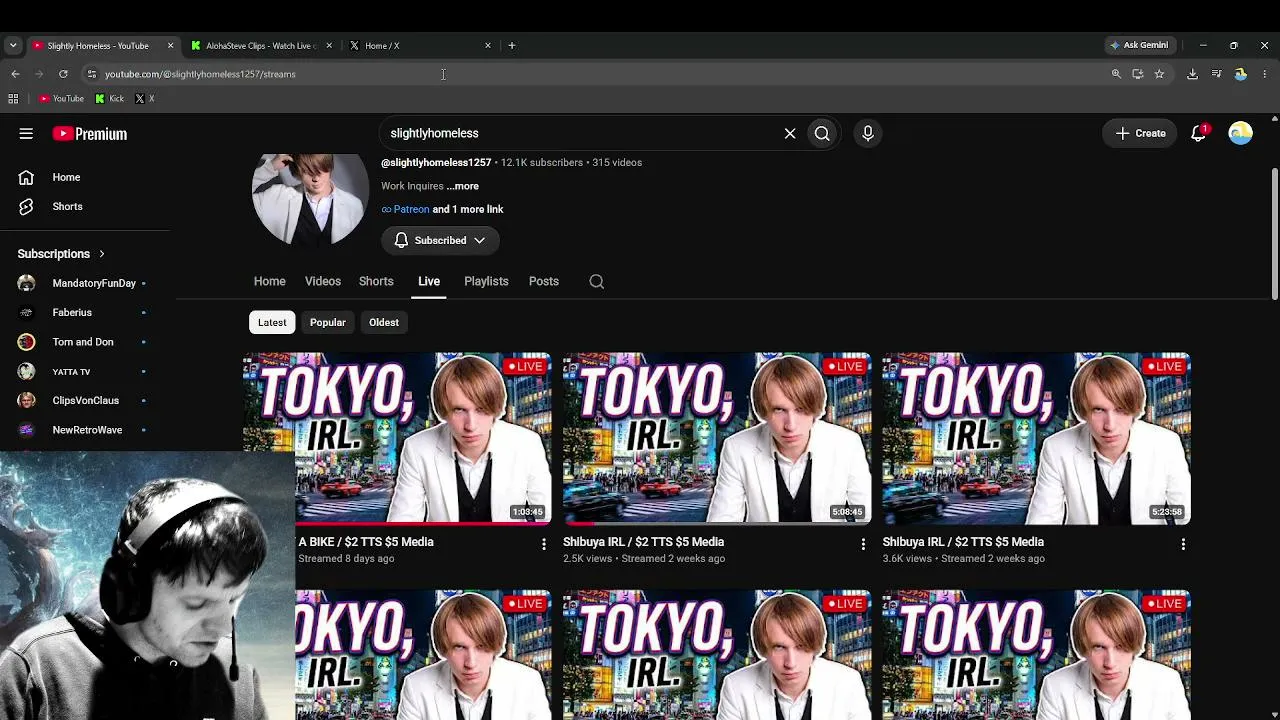This screenshot has width=1280, height=720.
Task: Open the Chrome three-dot menu
Action: (x=1264, y=74)
